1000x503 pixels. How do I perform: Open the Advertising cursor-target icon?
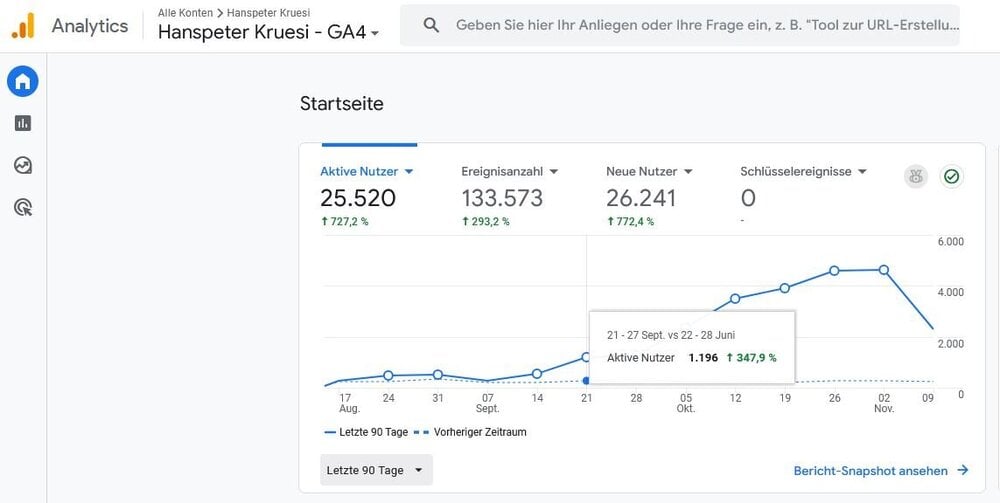23,207
